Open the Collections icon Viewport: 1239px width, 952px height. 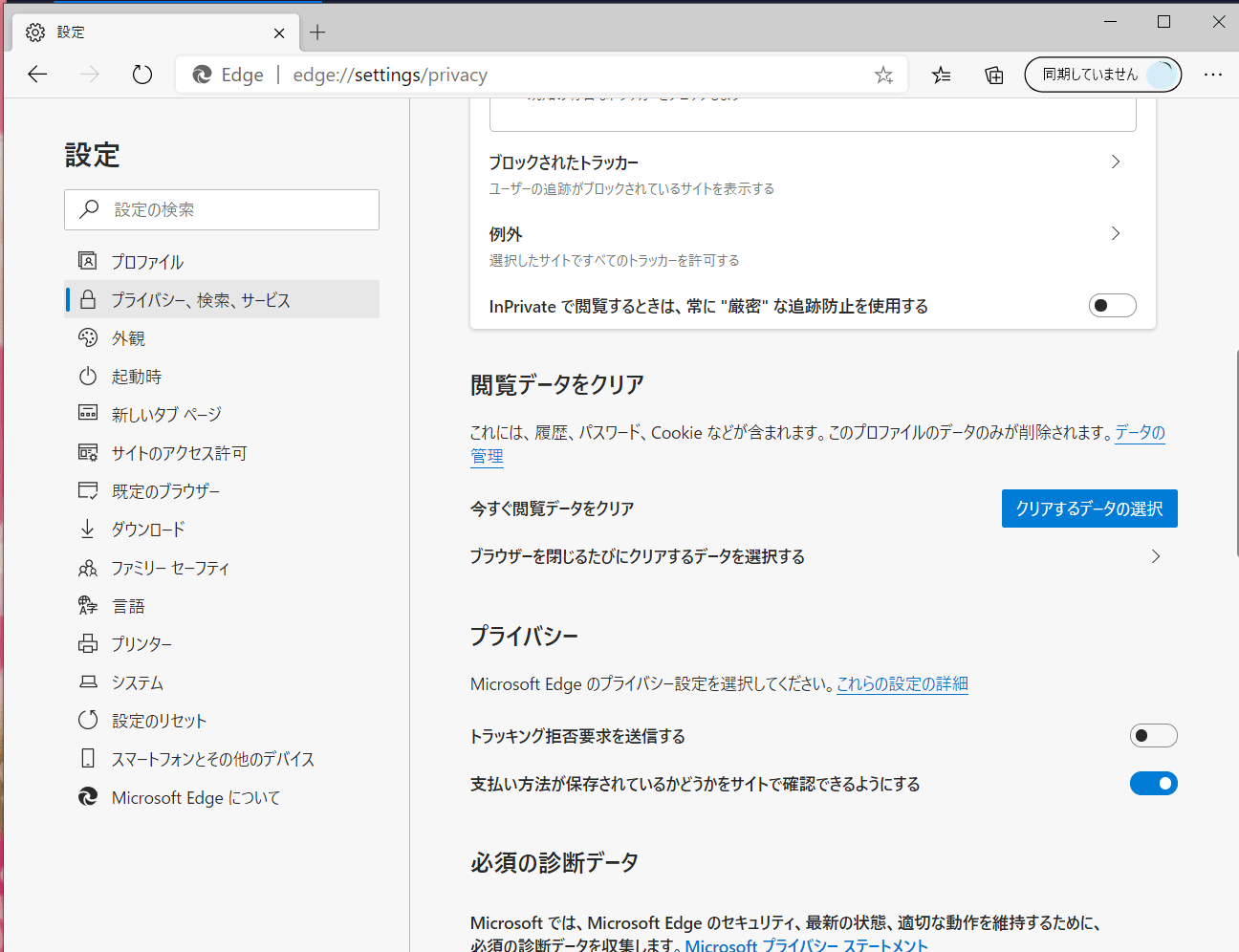click(994, 75)
